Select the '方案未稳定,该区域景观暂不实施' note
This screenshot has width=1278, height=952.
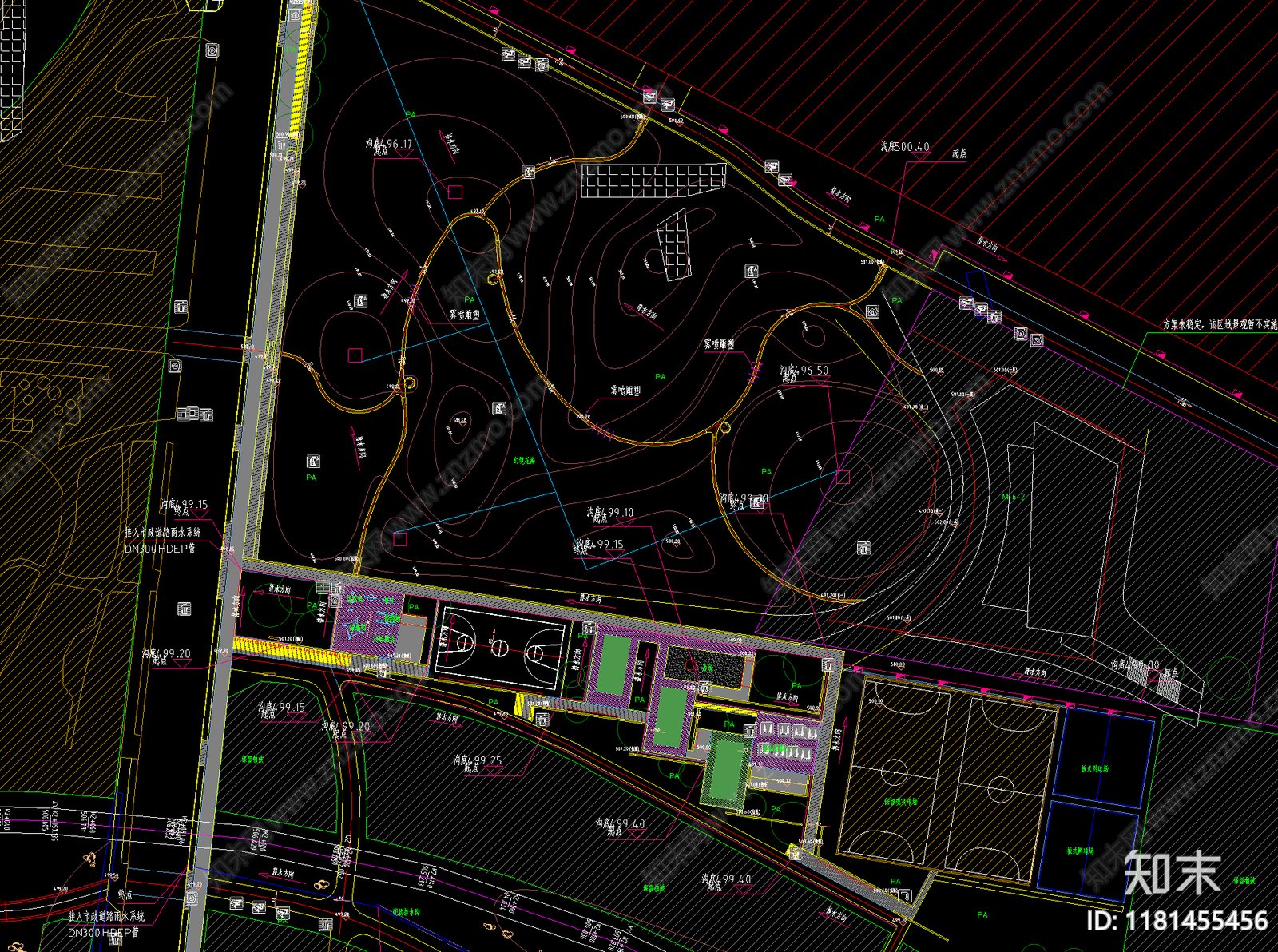pos(1220,325)
